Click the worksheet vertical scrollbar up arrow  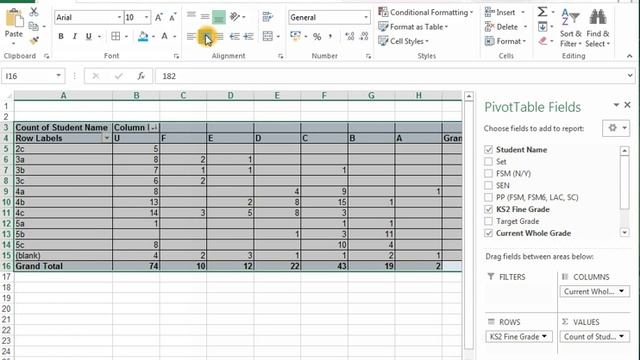click(x=469, y=97)
